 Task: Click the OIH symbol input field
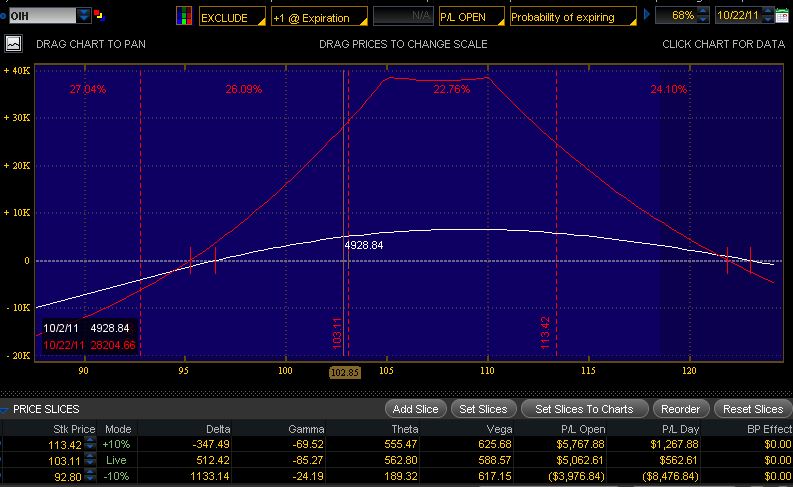click(42, 16)
